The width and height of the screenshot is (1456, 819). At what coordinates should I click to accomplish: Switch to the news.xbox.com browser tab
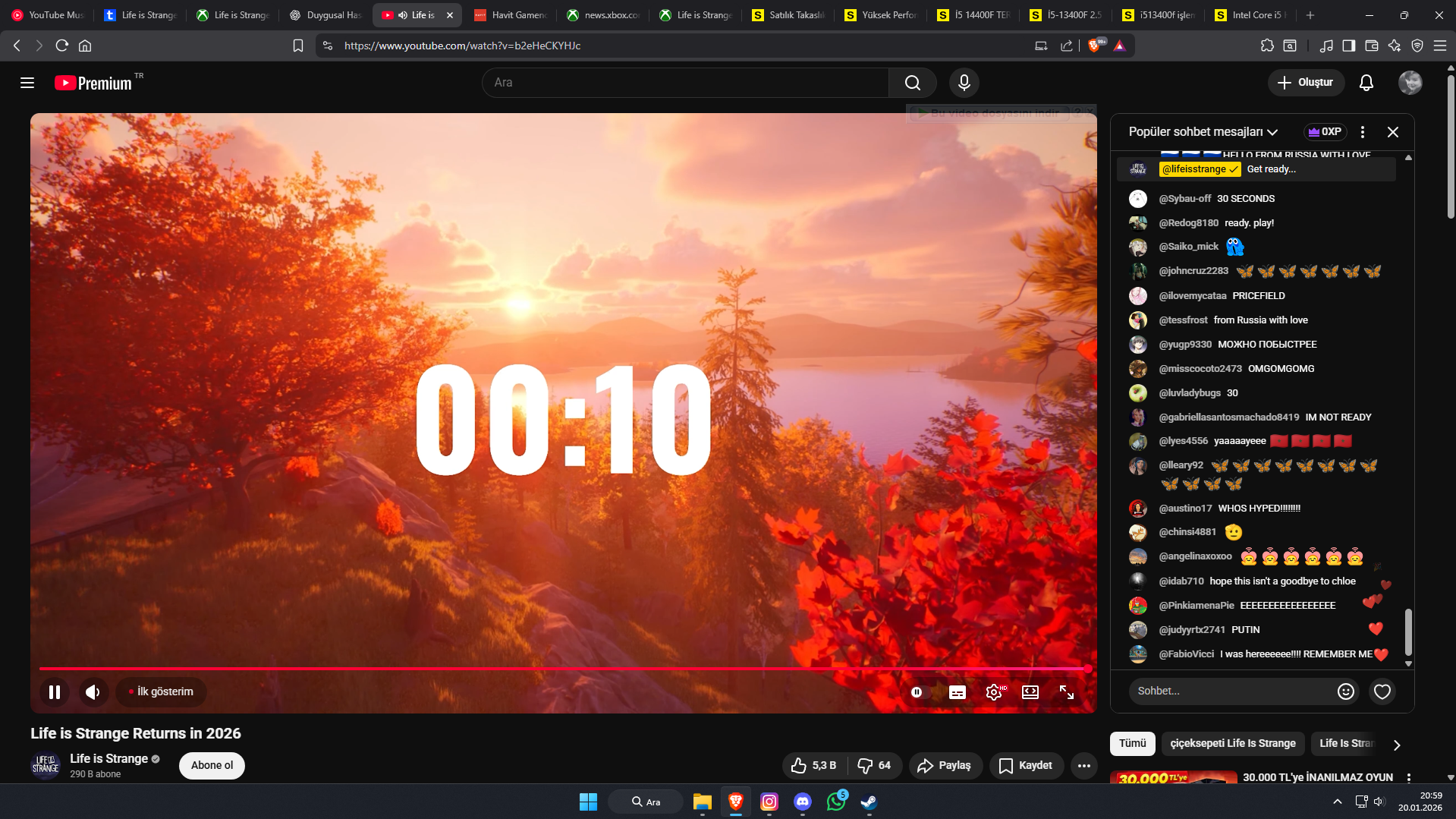click(603, 15)
